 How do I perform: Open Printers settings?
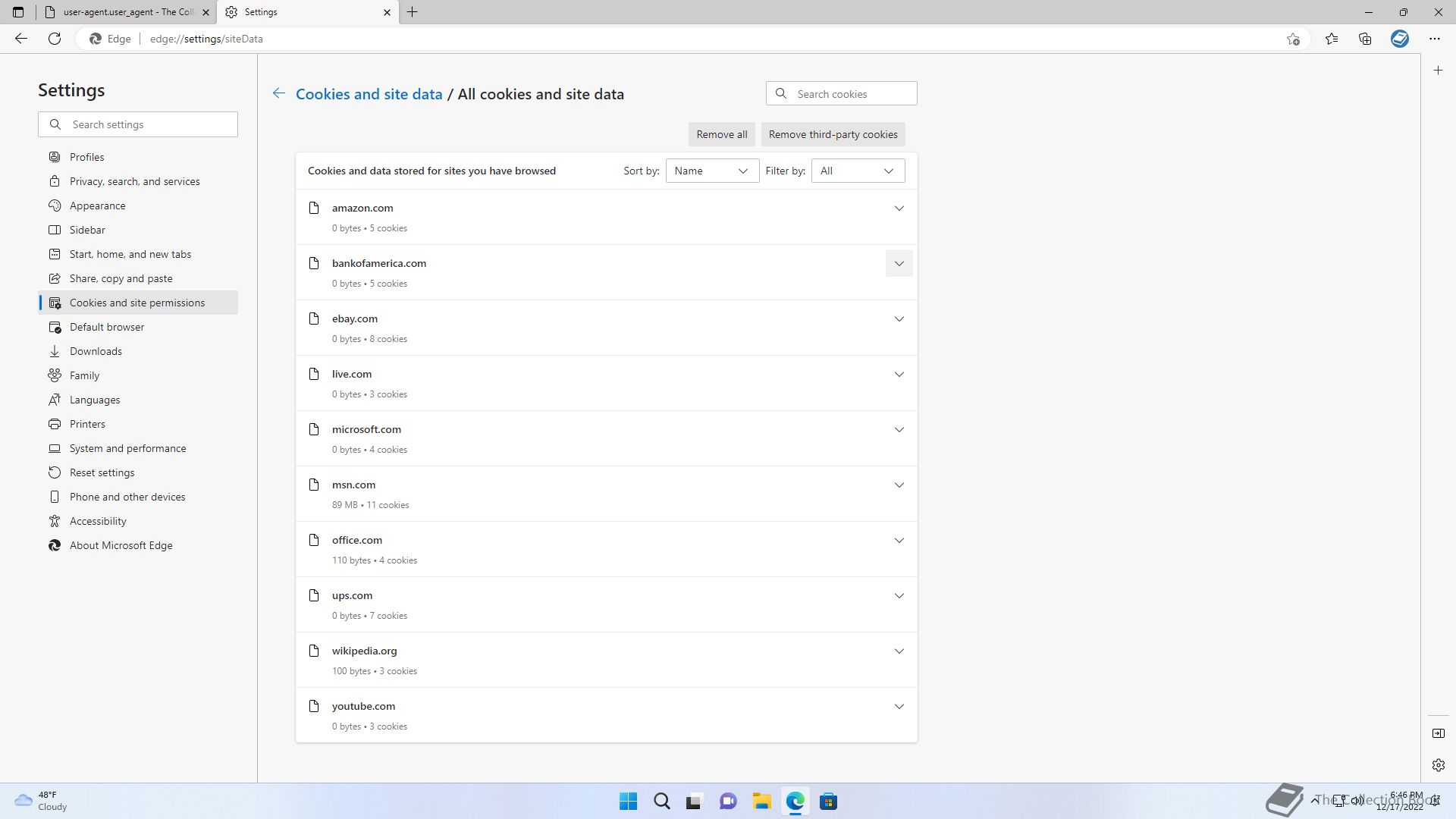pyautogui.click(x=138, y=424)
